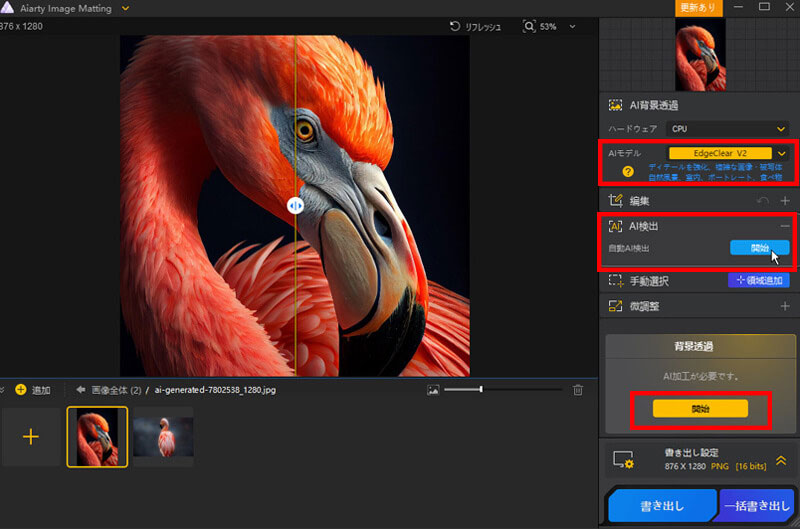Click the export settings monitor gear icon
This screenshot has width=800, height=529.
point(625,460)
